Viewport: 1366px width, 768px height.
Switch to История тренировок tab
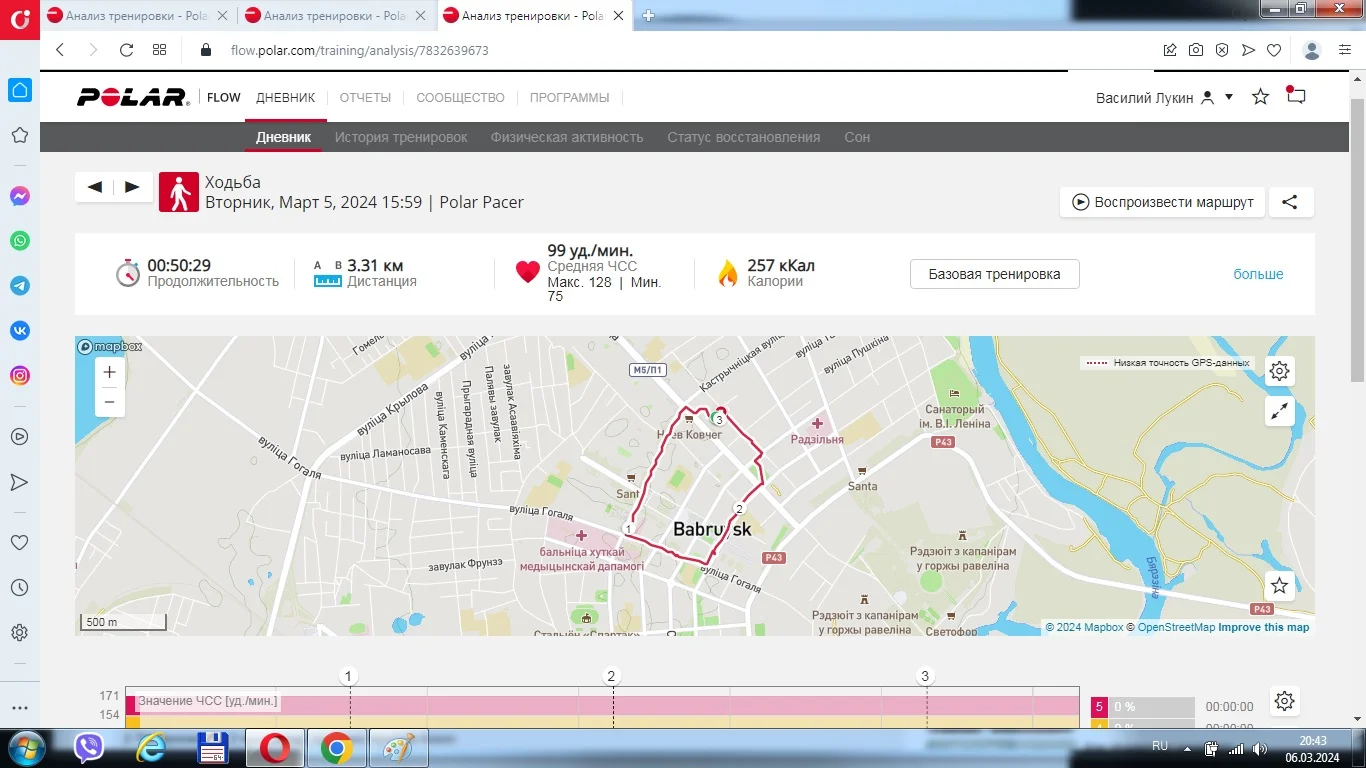pyautogui.click(x=401, y=137)
